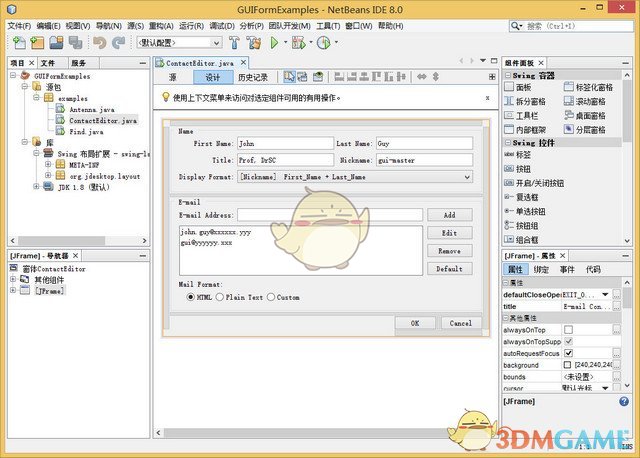Screen dimensions: 640x458
Task: Click the Add email button
Action: pos(450,215)
